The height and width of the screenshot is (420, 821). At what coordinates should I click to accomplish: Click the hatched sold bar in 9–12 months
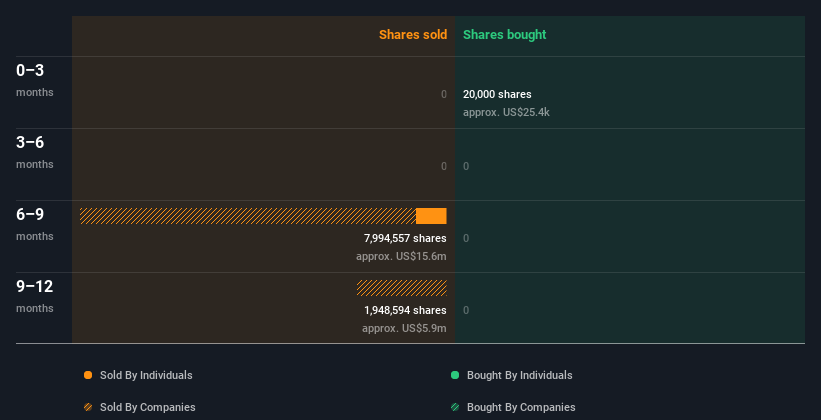tap(402, 288)
